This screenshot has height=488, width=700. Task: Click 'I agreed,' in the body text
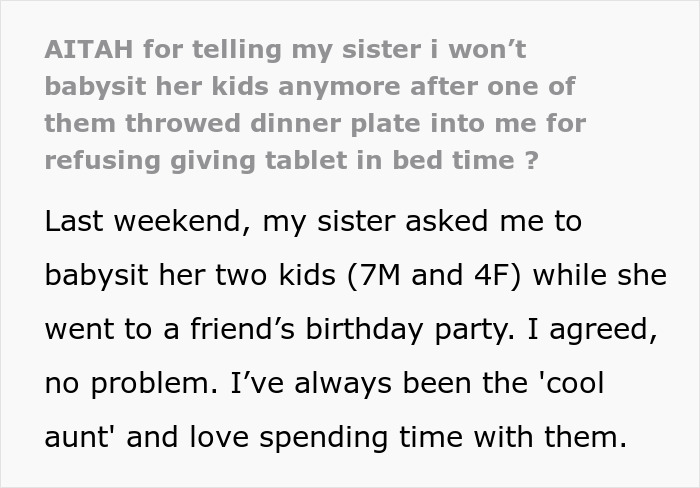592,329
